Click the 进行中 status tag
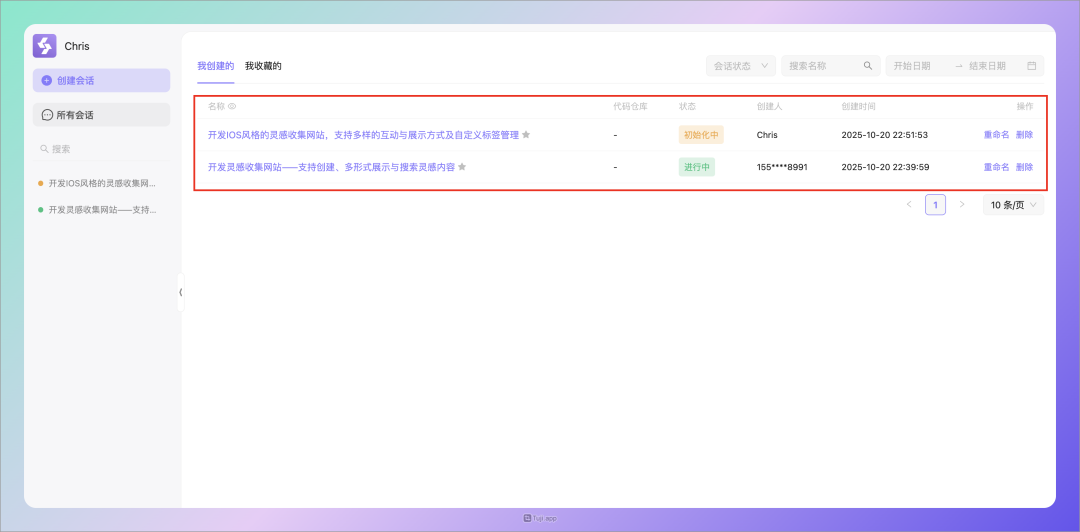The image size is (1080, 532). 696,167
